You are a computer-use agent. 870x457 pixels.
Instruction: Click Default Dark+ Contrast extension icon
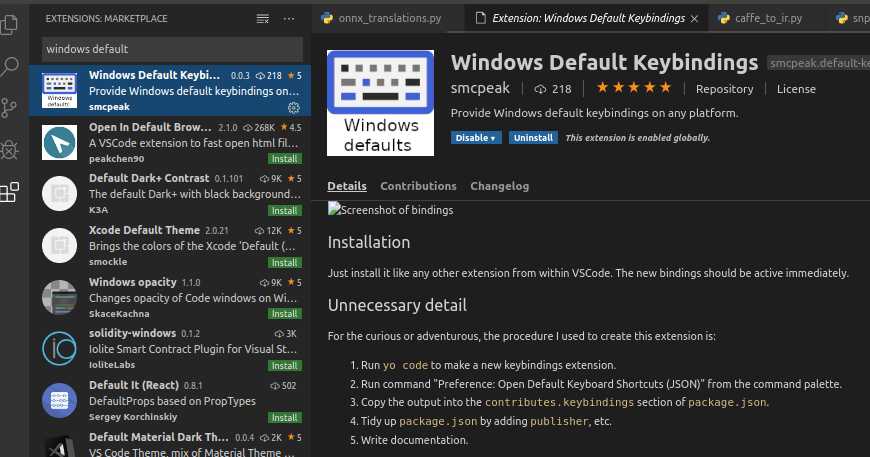point(59,194)
